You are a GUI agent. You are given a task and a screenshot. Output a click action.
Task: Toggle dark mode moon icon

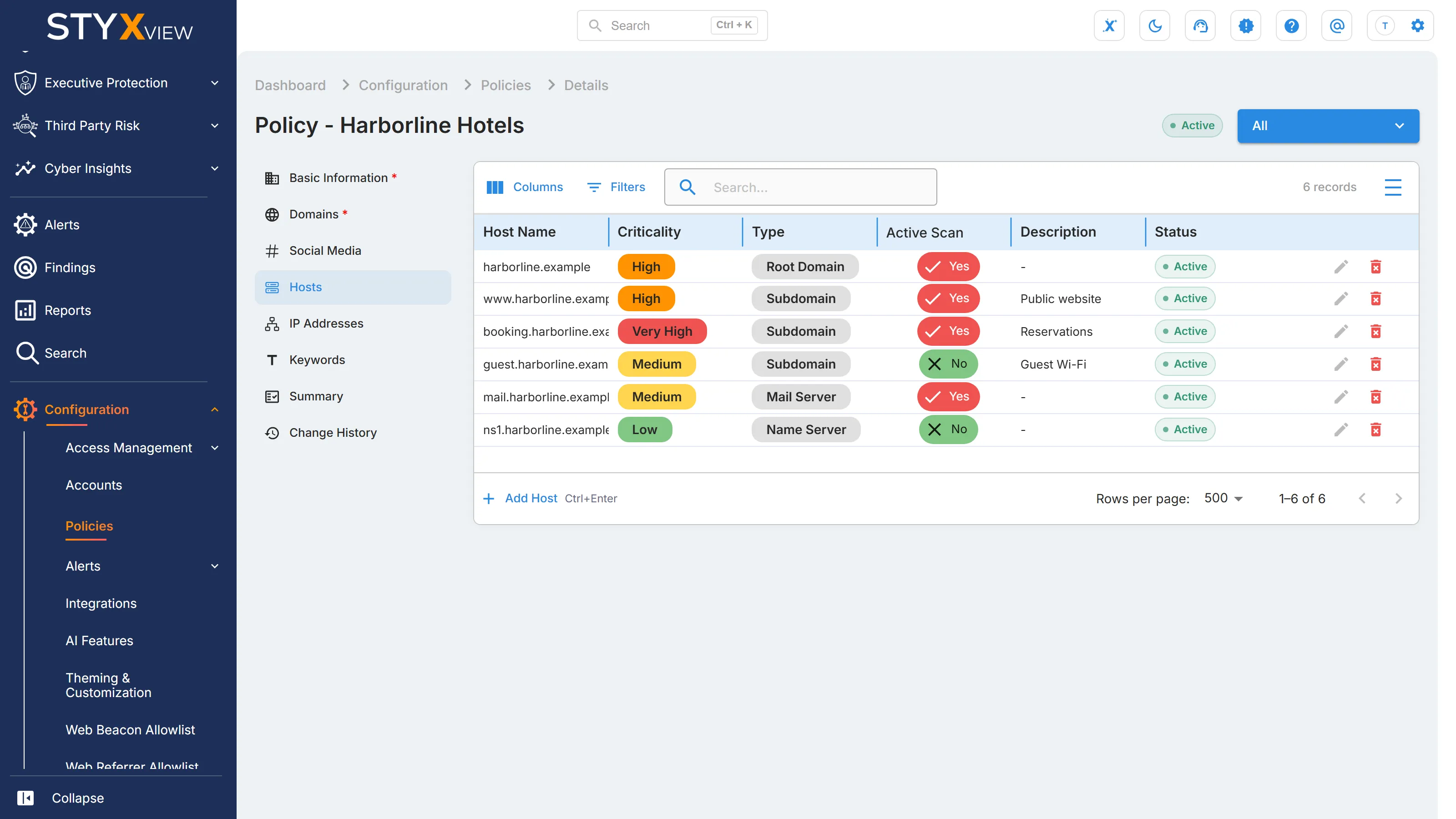click(x=1155, y=25)
